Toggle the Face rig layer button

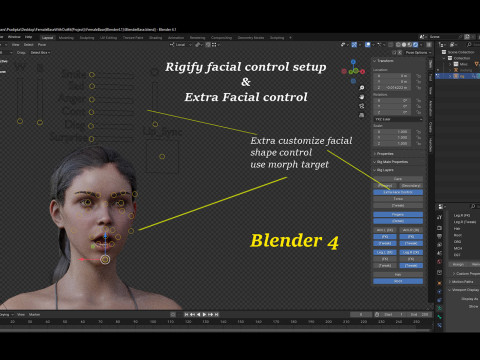pos(398,179)
